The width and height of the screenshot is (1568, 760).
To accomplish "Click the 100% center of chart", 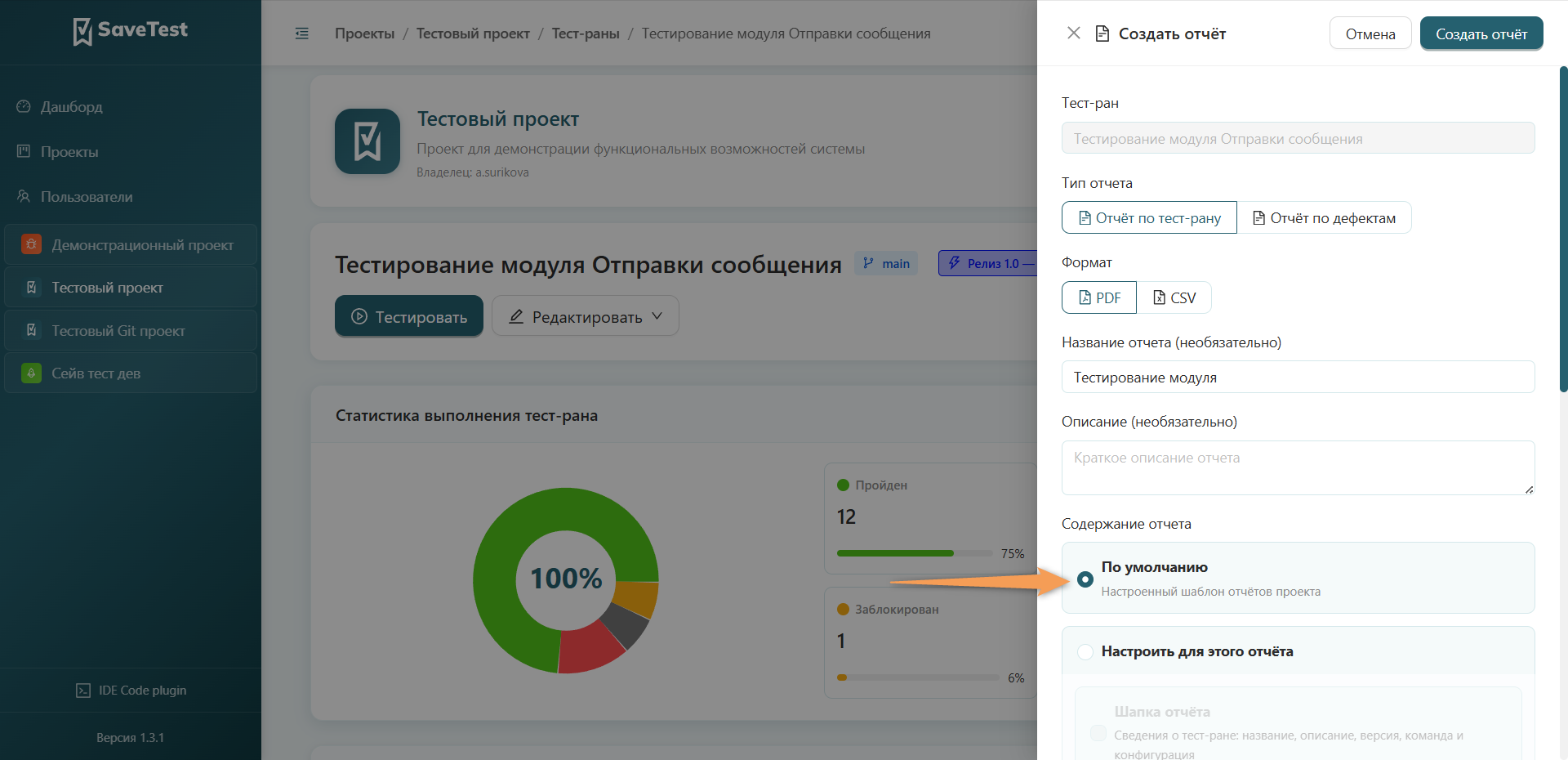I will 566,579.
